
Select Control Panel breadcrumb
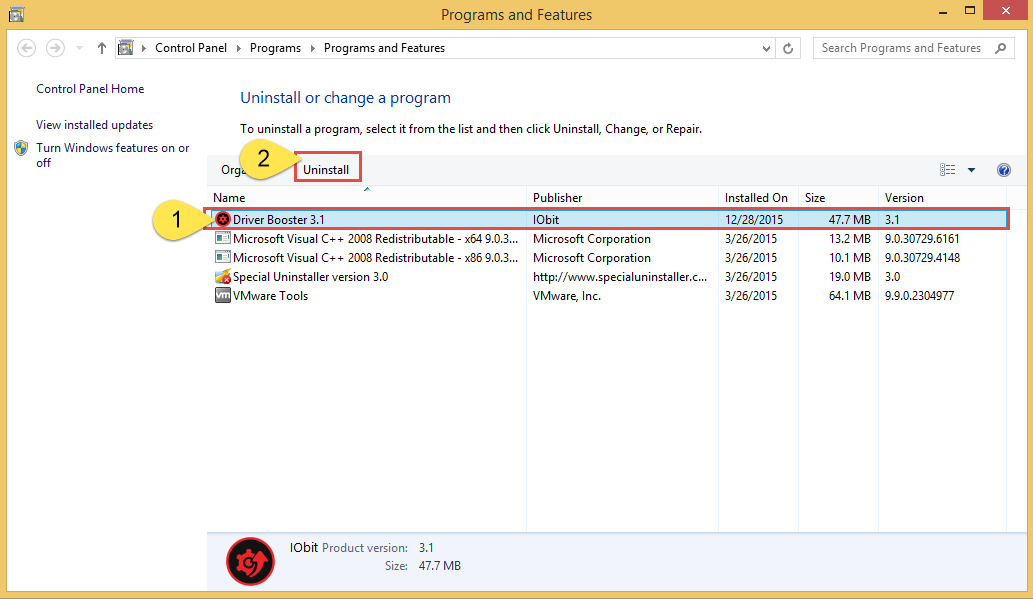pos(190,48)
